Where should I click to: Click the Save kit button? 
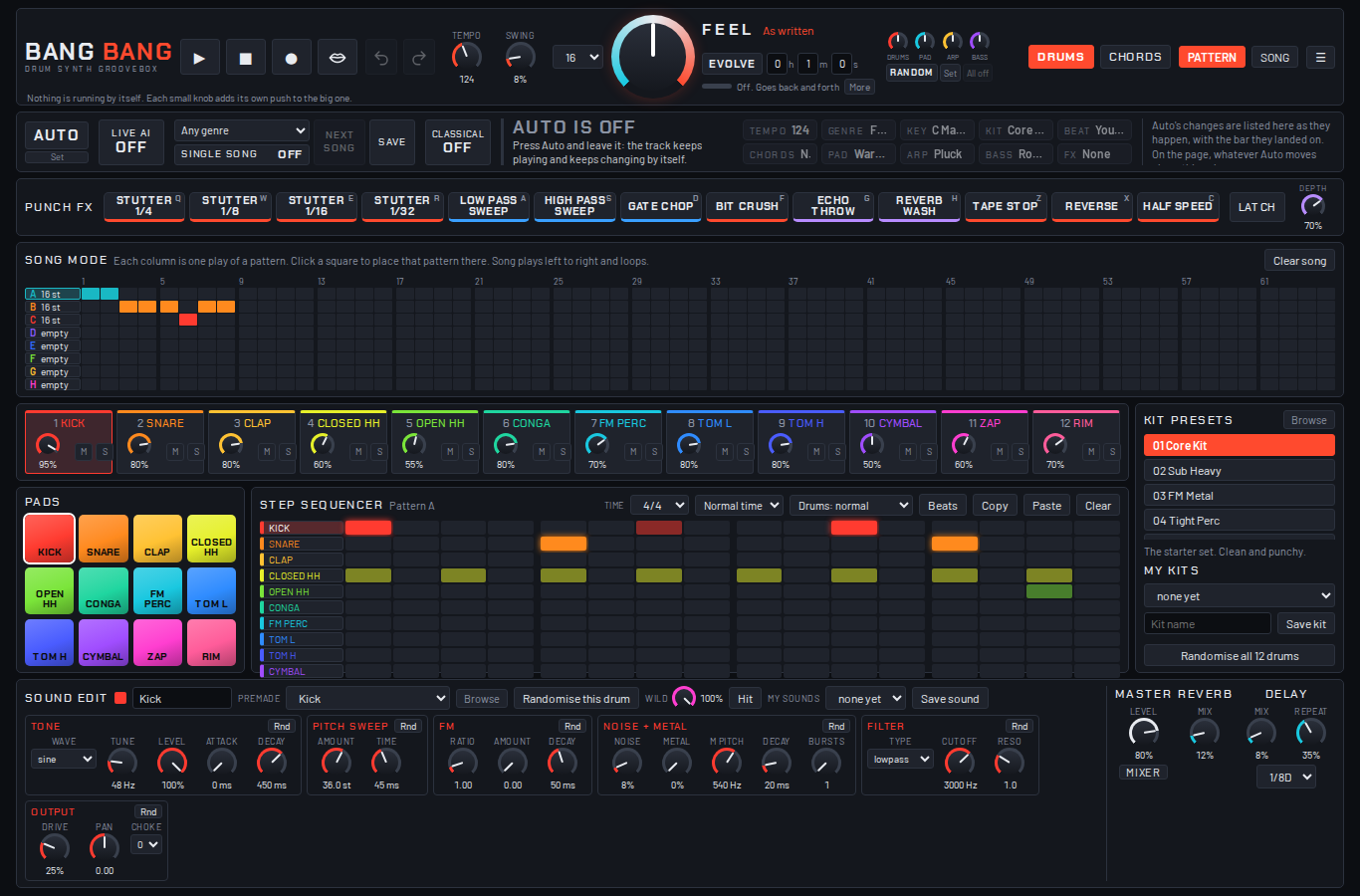[x=1306, y=624]
